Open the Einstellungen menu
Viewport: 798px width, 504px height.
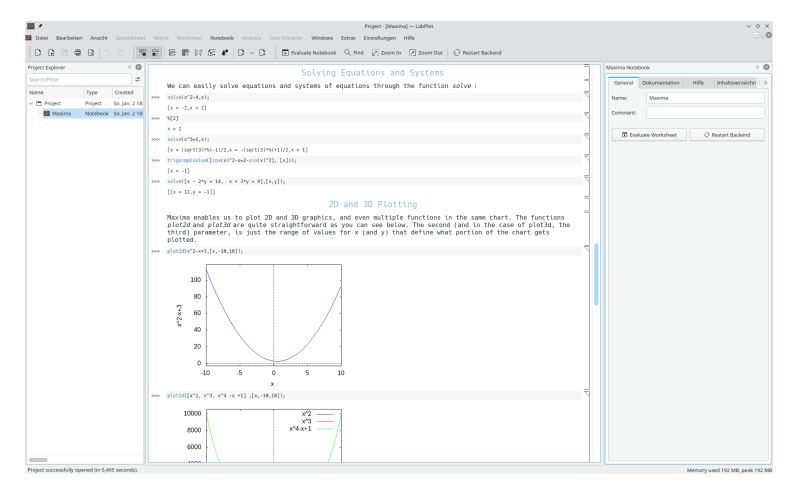pyautogui.click(x=379, y=38)
